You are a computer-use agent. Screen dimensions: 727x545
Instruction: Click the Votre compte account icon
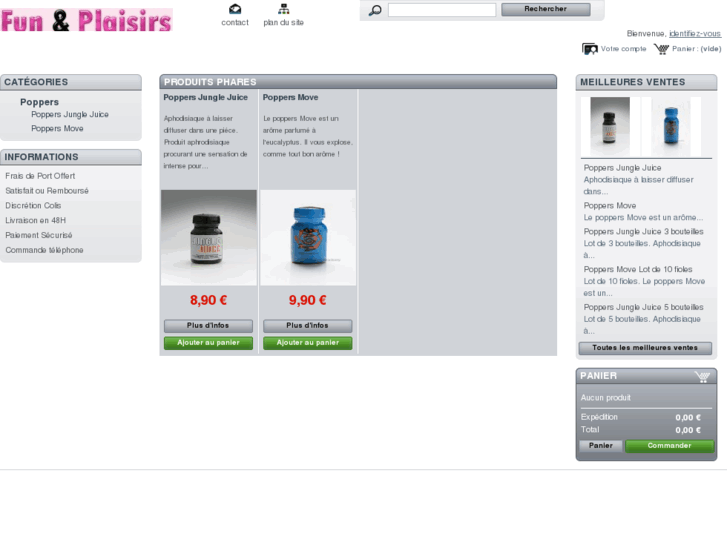590,49
